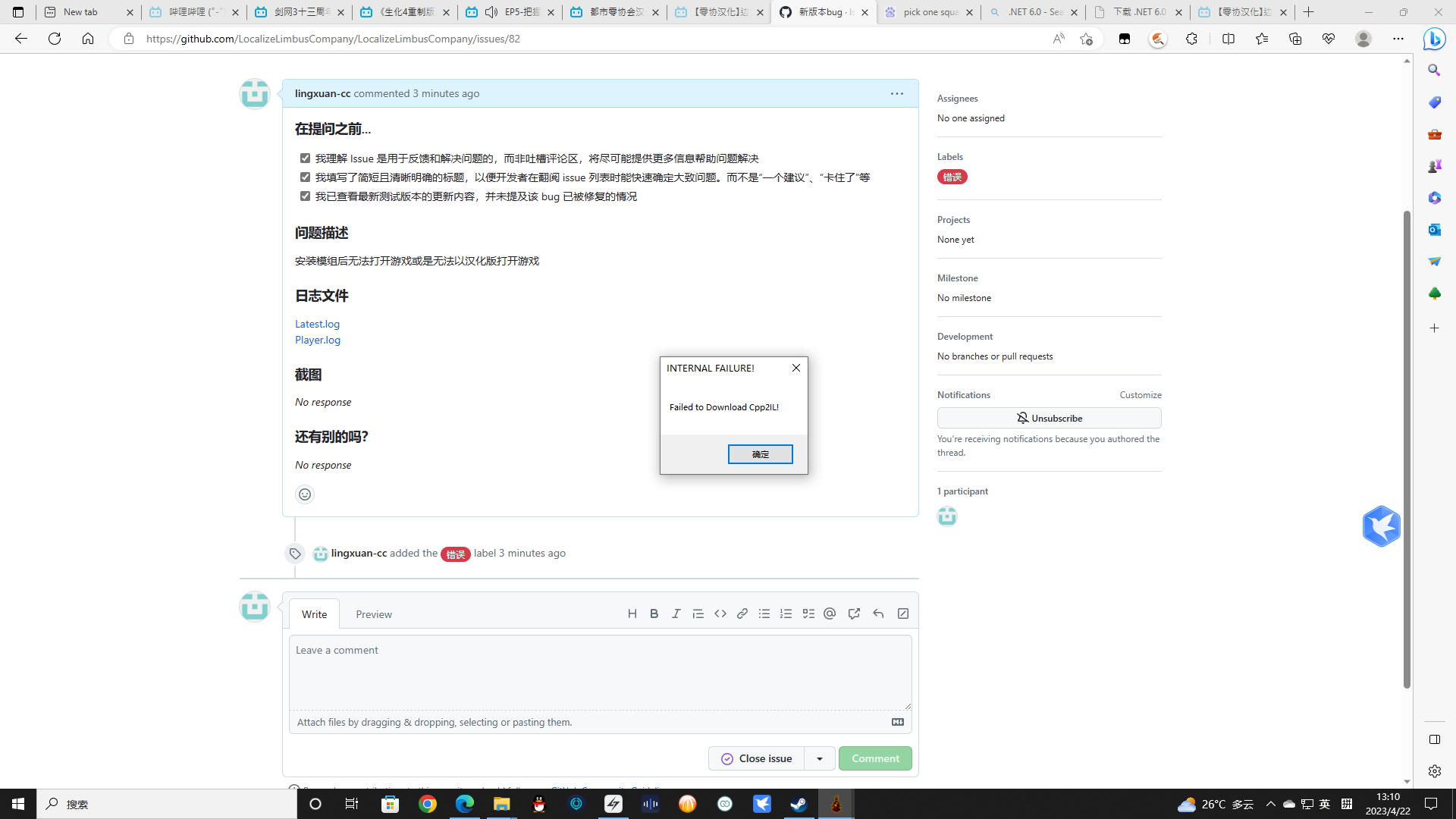Click the Leave a comment text field
Screen dimensions: 1456x819
point(599,672)
